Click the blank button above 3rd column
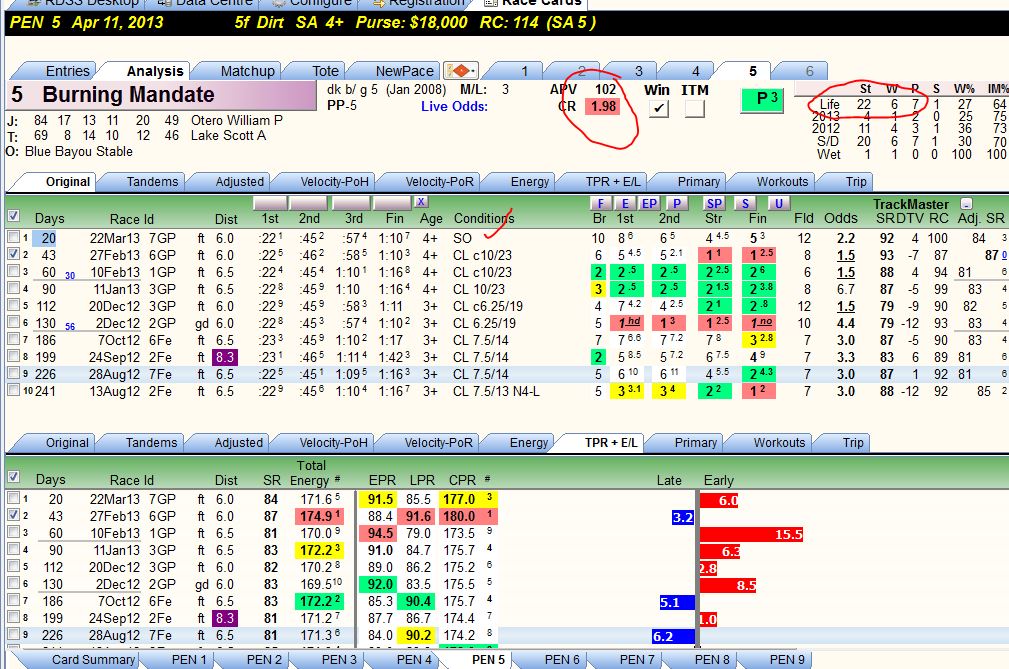This screenshot has height=669, width=1009. 351,203
